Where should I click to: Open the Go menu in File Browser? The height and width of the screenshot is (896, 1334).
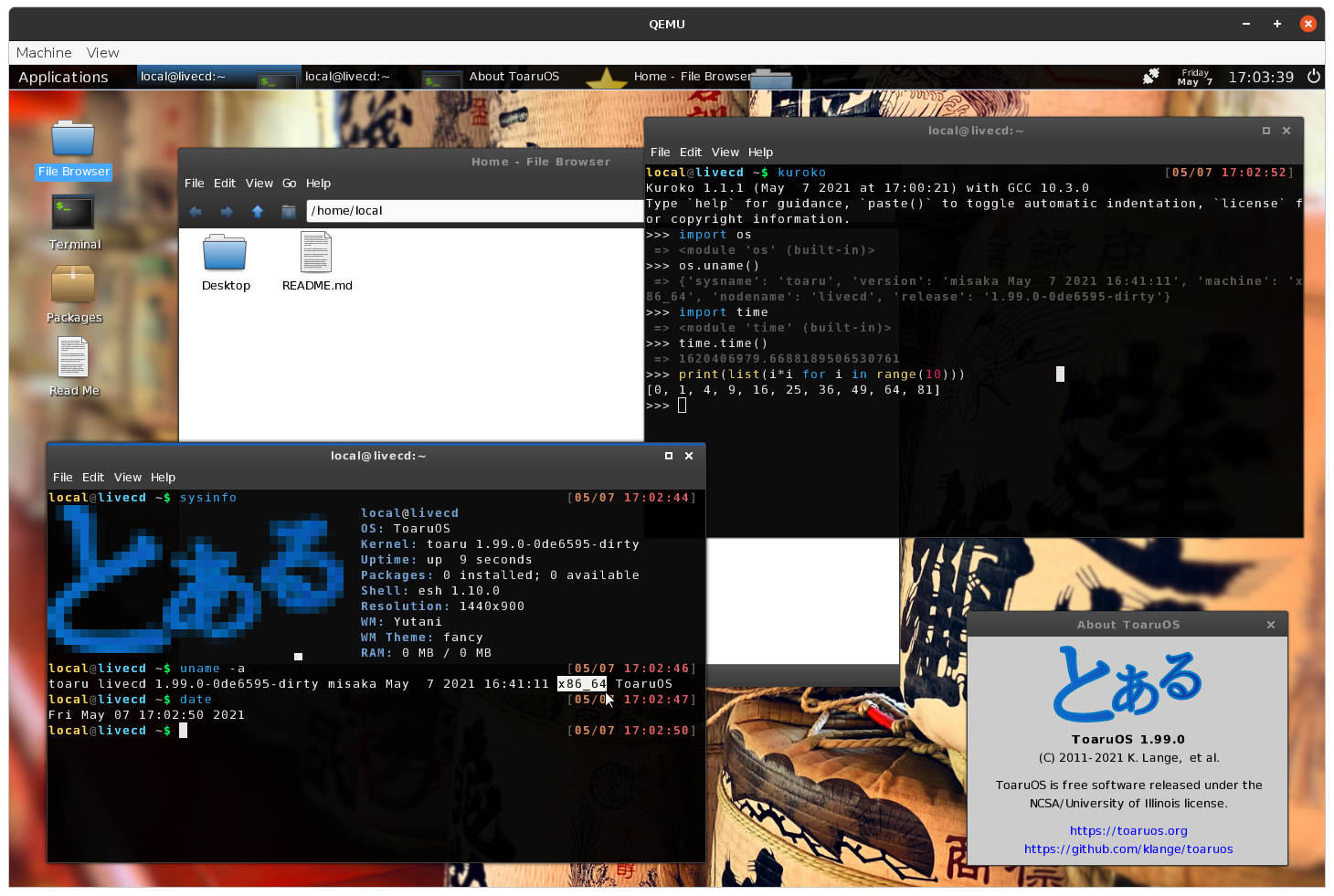289,183
